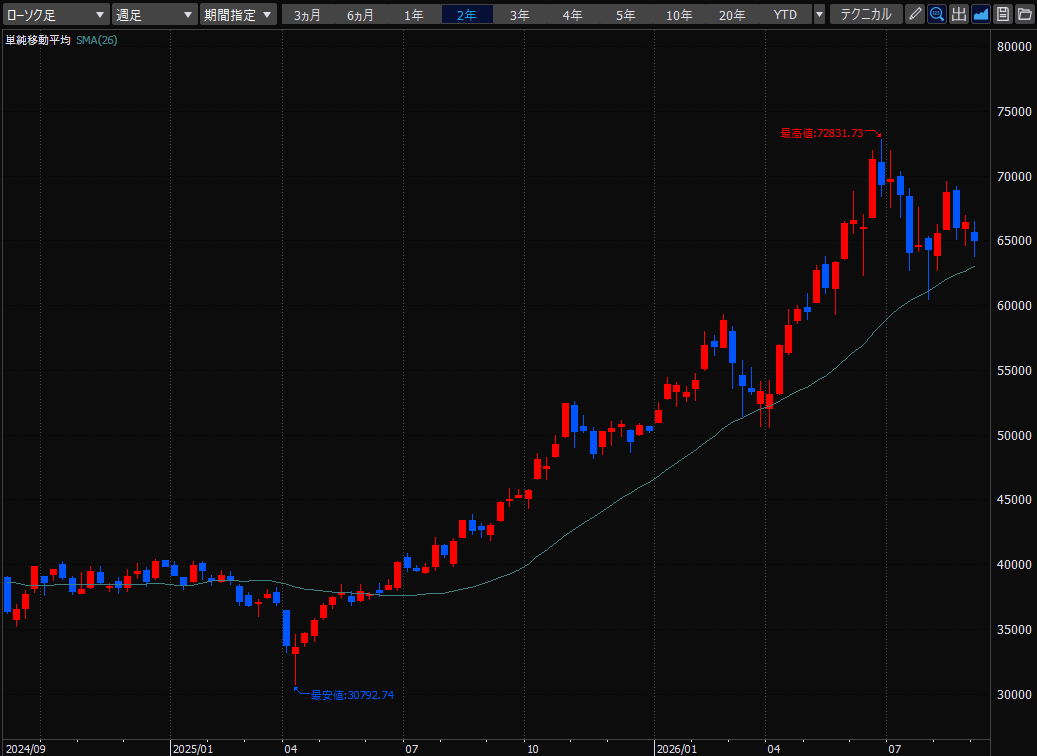This screenshot has height=756, width=1037.
Task: Toggle the magnifier value display icon
Action: (936, 14)
